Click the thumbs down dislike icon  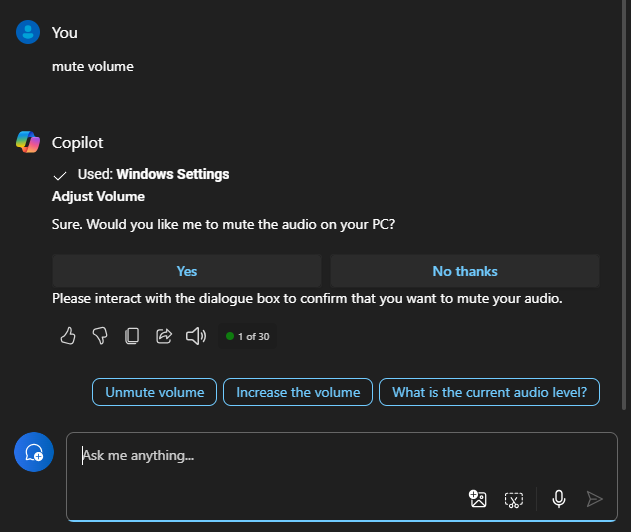tap(100, 336)
